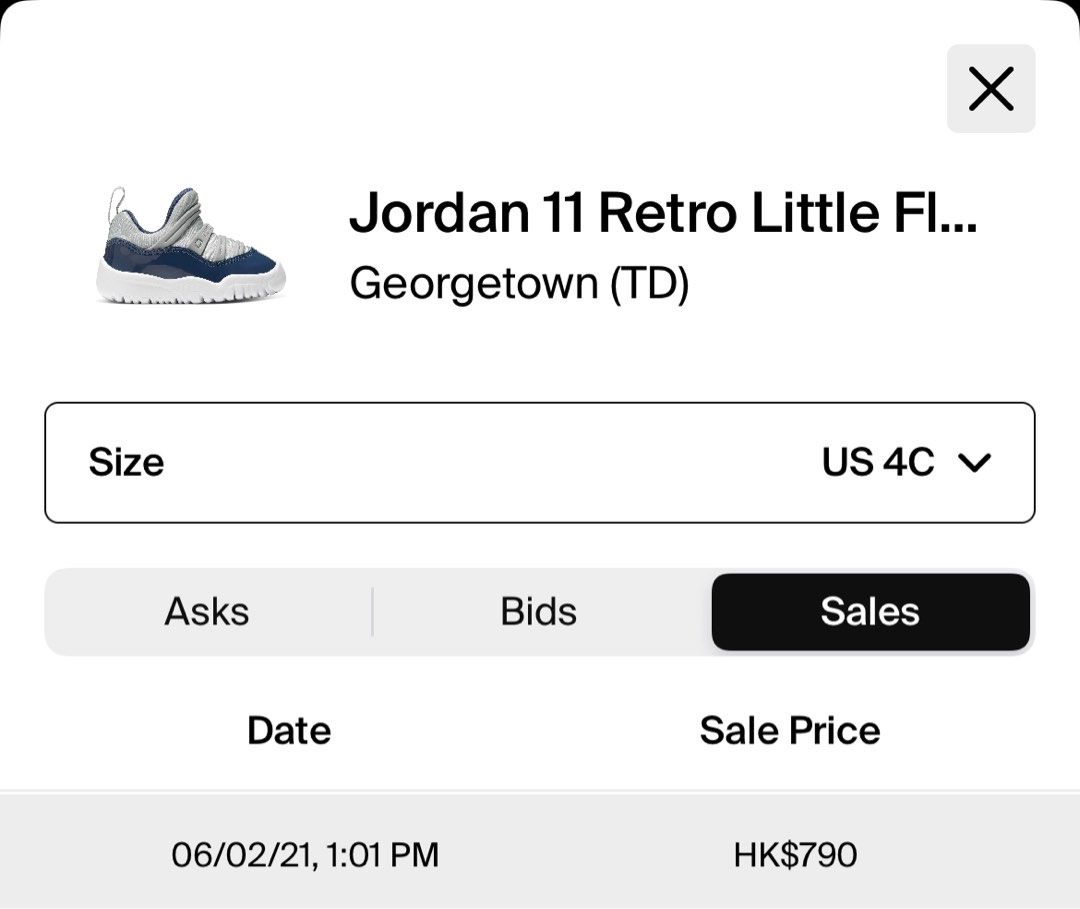Click the X icon at top right
The width and height of the screenshot is (1080, 909).
point(990,89)
